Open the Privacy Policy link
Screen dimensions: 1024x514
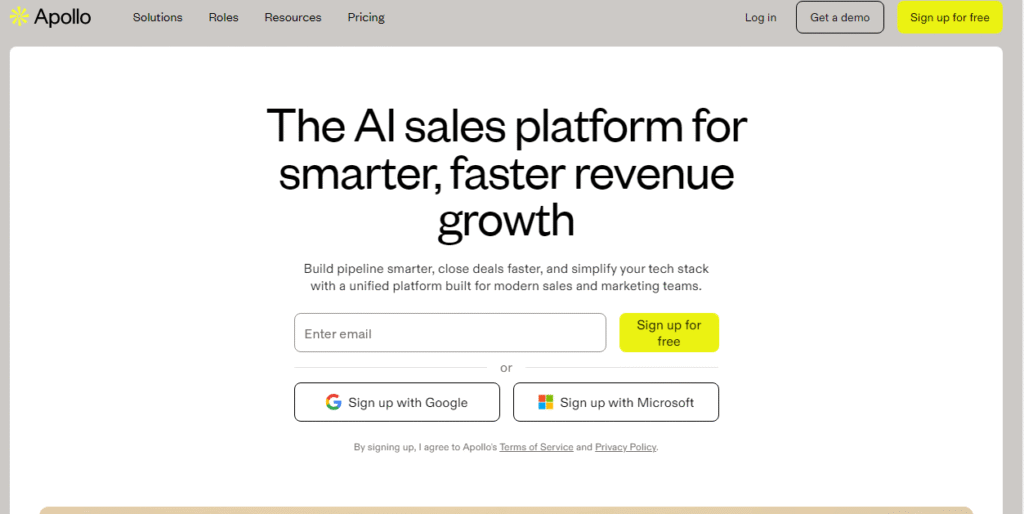tap(626, 447)
